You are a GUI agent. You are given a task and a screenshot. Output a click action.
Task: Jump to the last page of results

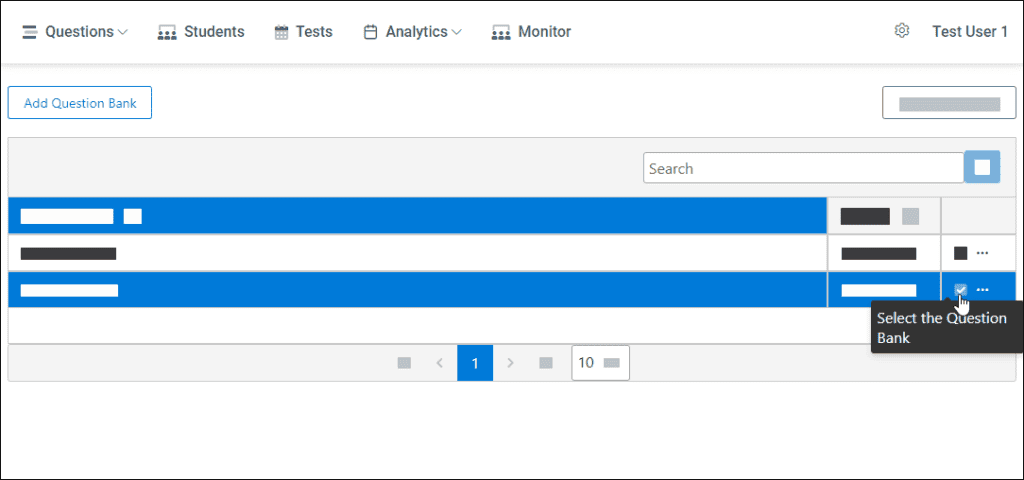coord(546,363)
